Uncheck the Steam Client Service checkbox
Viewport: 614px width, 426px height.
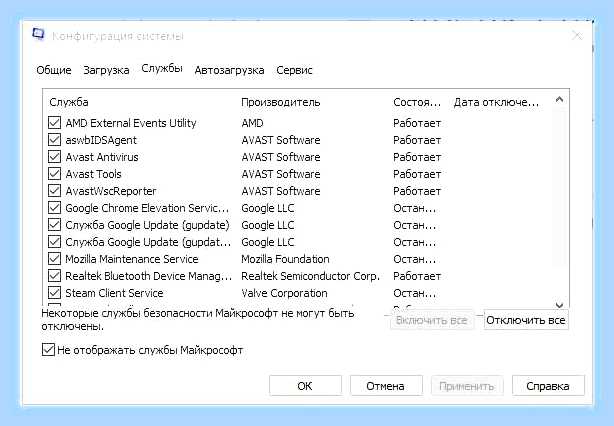pyautogui.click(x=54, y=293)
